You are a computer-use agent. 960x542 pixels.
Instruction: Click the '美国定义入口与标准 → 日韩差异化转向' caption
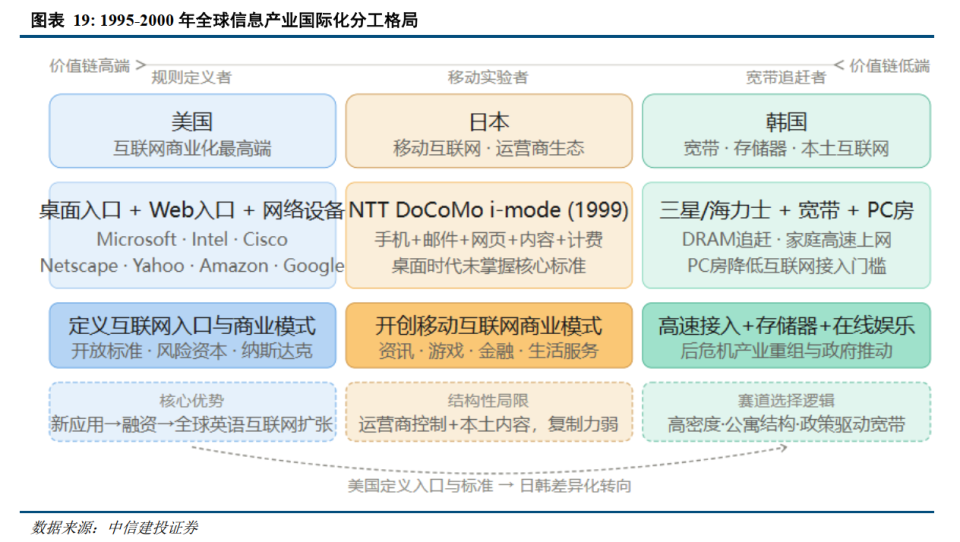tap(489, 486)
